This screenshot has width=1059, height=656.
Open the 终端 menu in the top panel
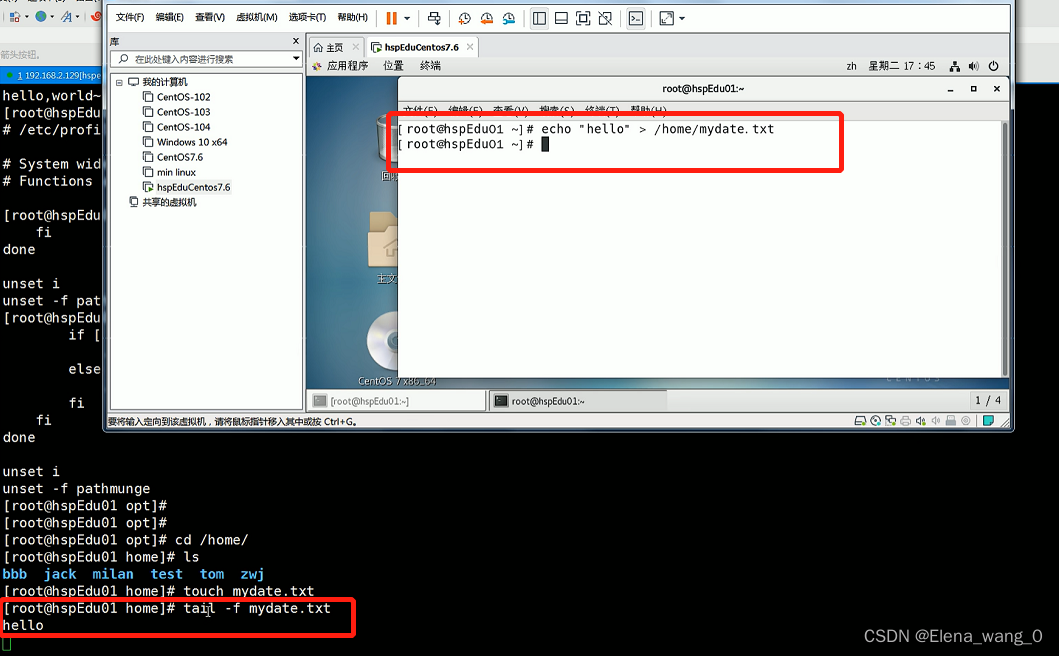(430, 66)
